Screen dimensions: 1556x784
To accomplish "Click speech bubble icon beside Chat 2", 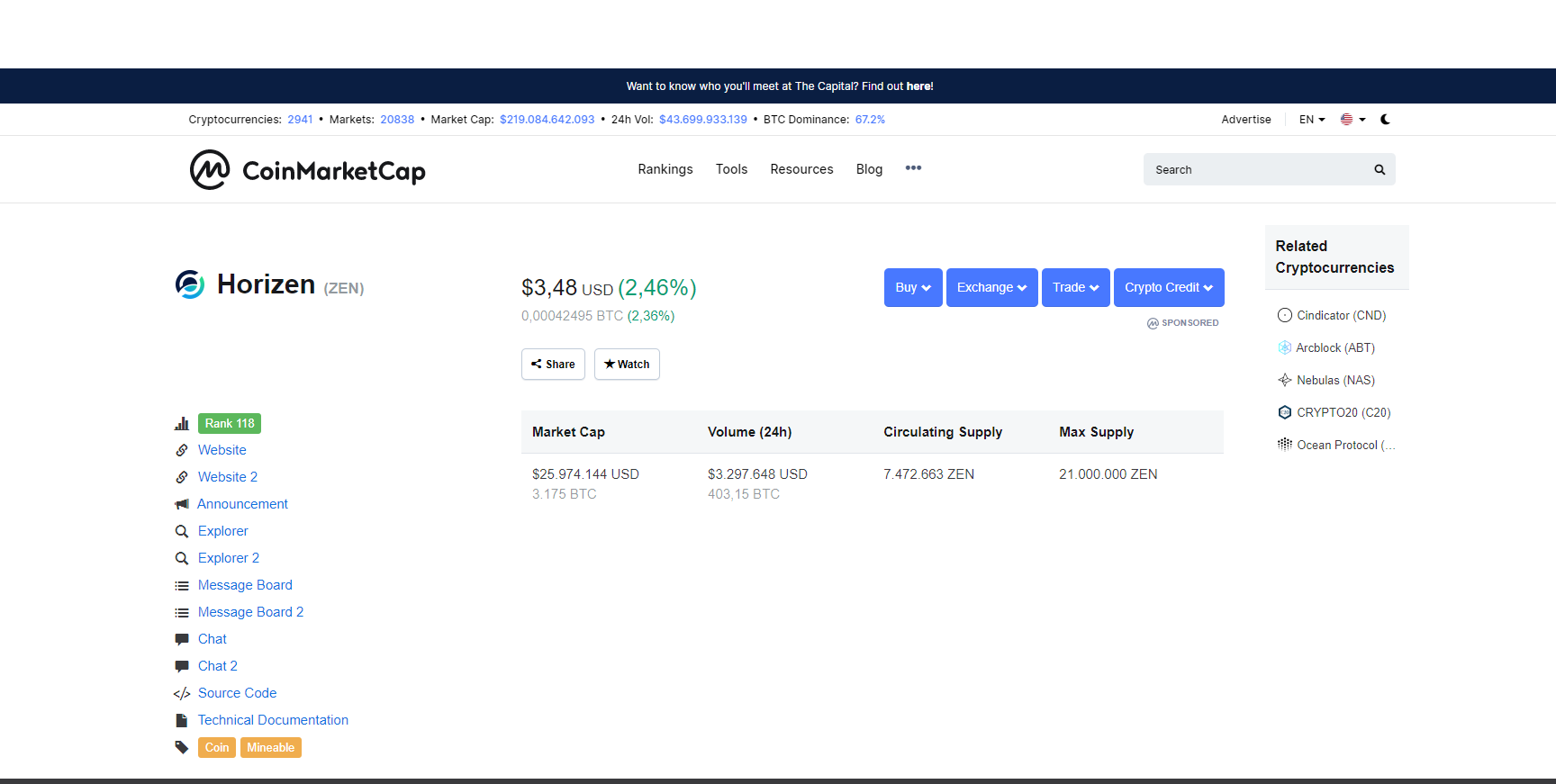I will [182, 666].
